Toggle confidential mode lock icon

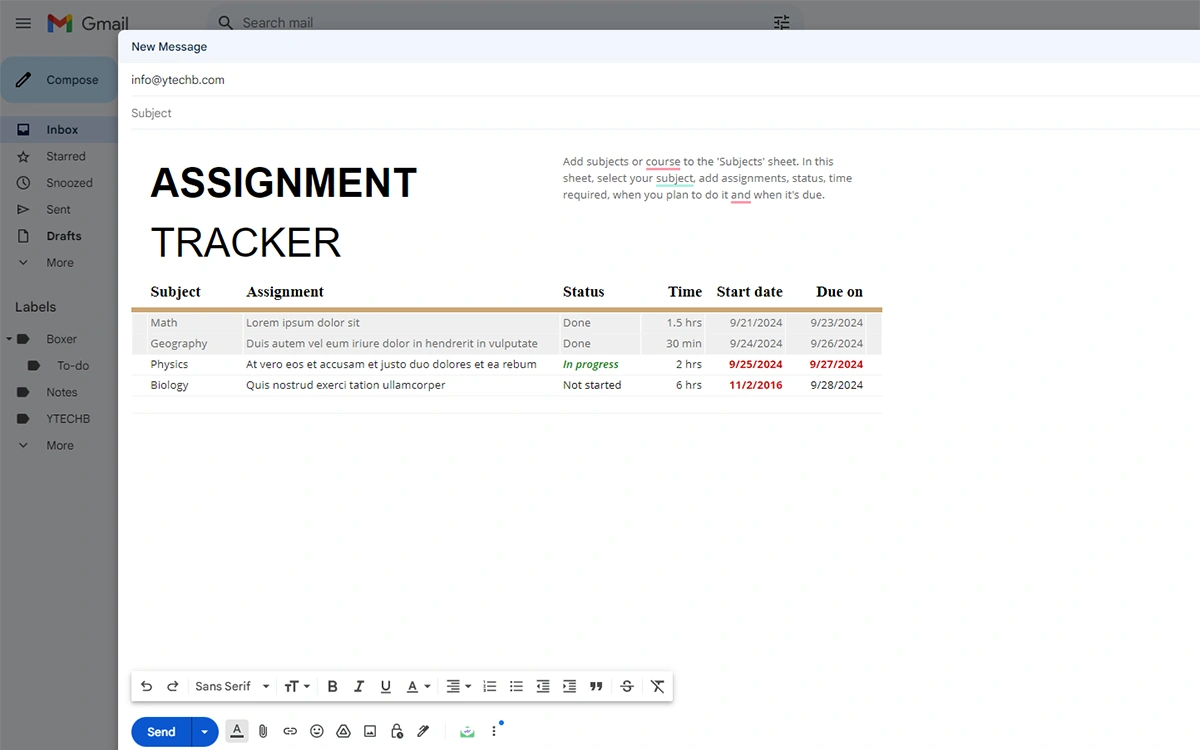click(397, 731)
